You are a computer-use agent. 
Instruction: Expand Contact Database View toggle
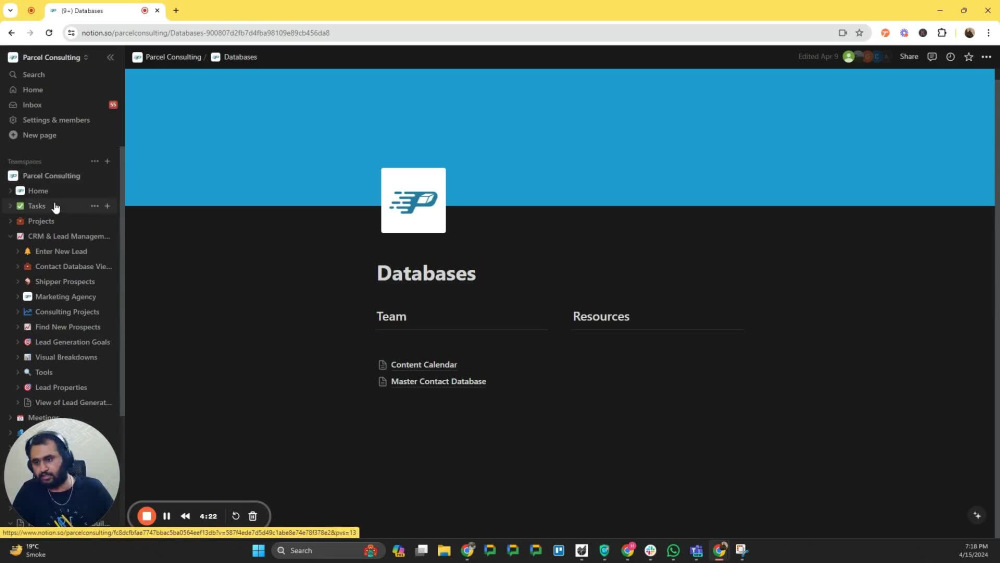pyautogui.click(x=17, y=267)
